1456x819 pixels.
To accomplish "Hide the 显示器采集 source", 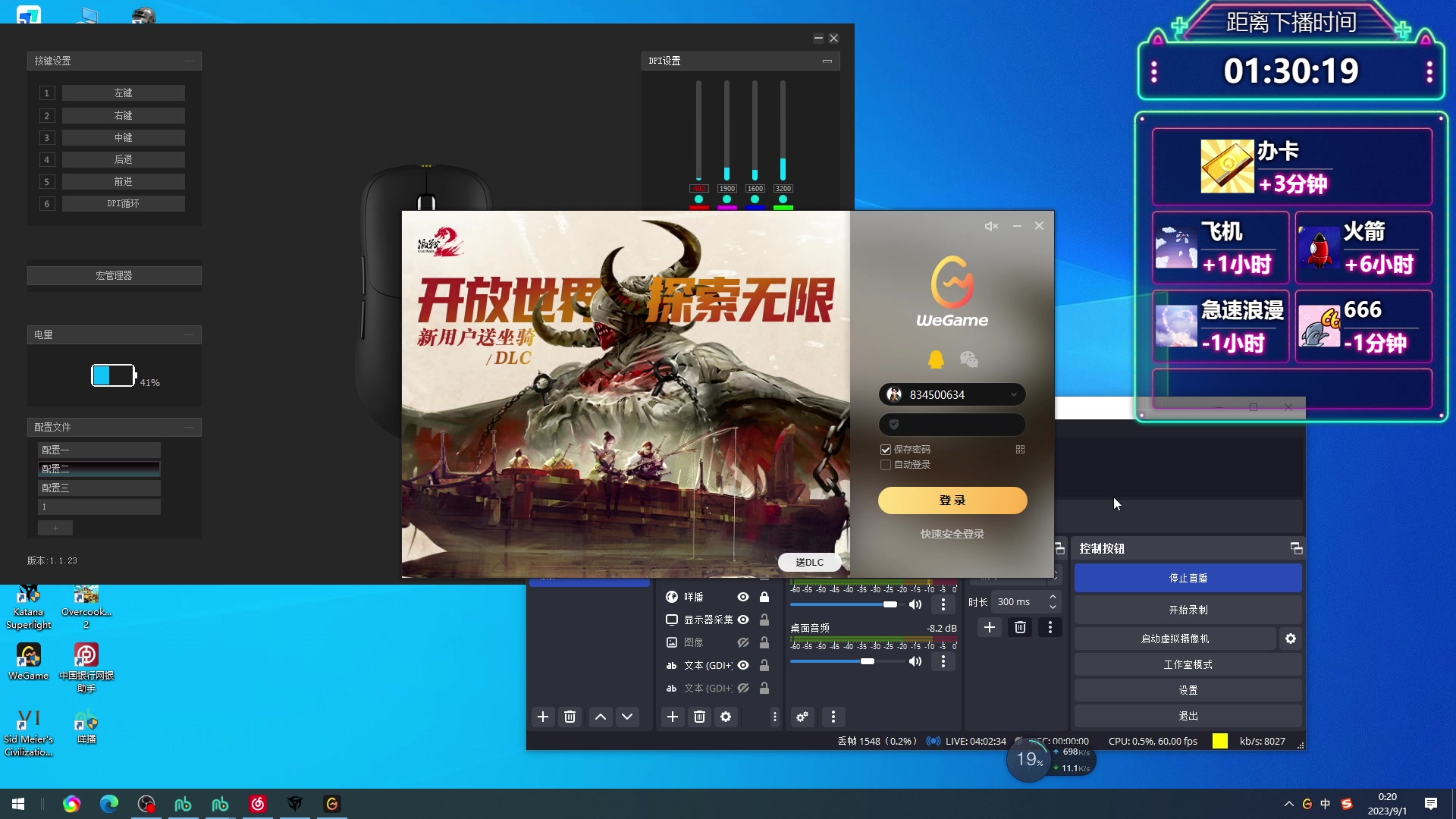I will (x=743, y=620).
